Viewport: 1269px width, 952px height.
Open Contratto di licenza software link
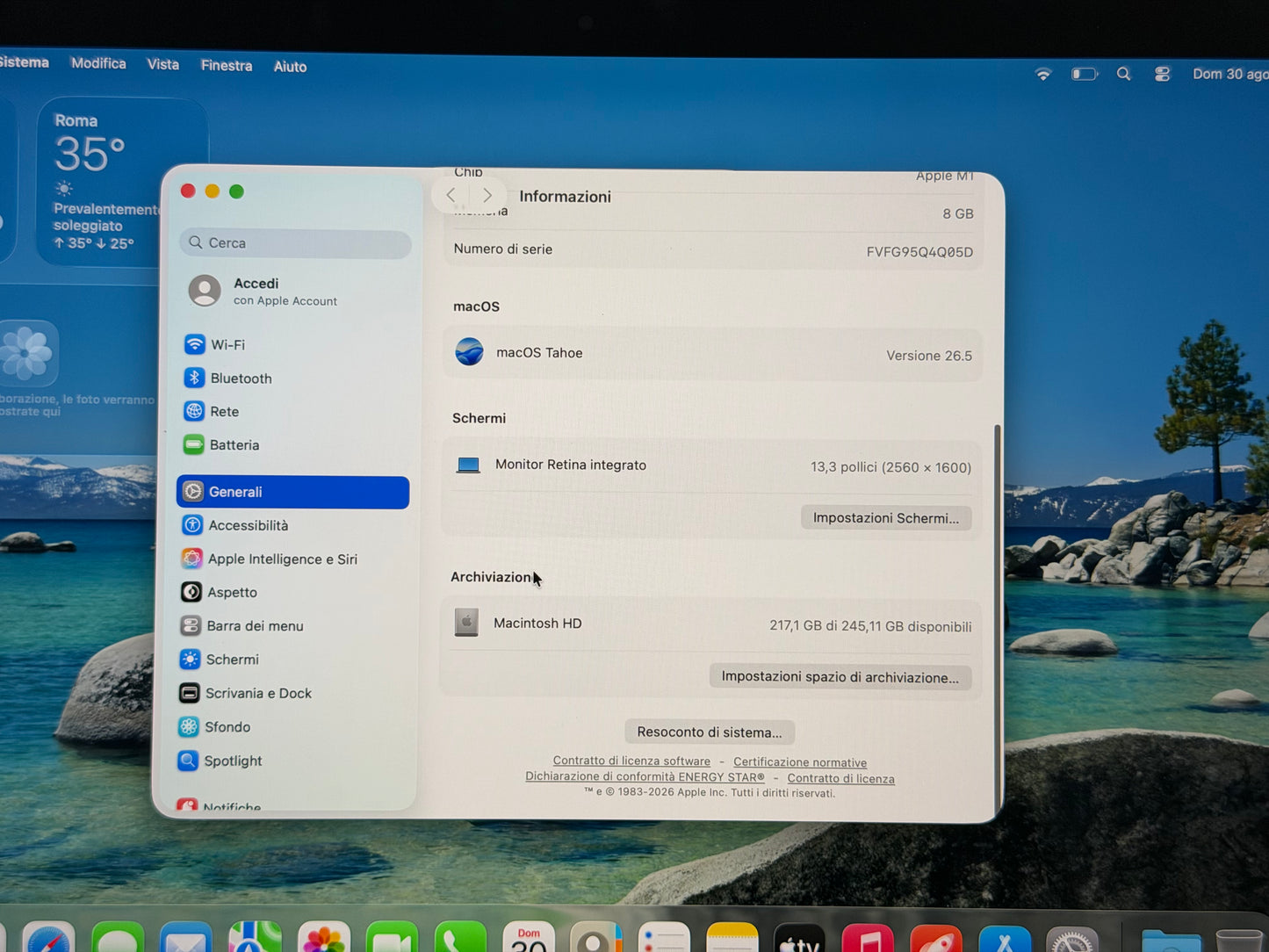[631, 761]
